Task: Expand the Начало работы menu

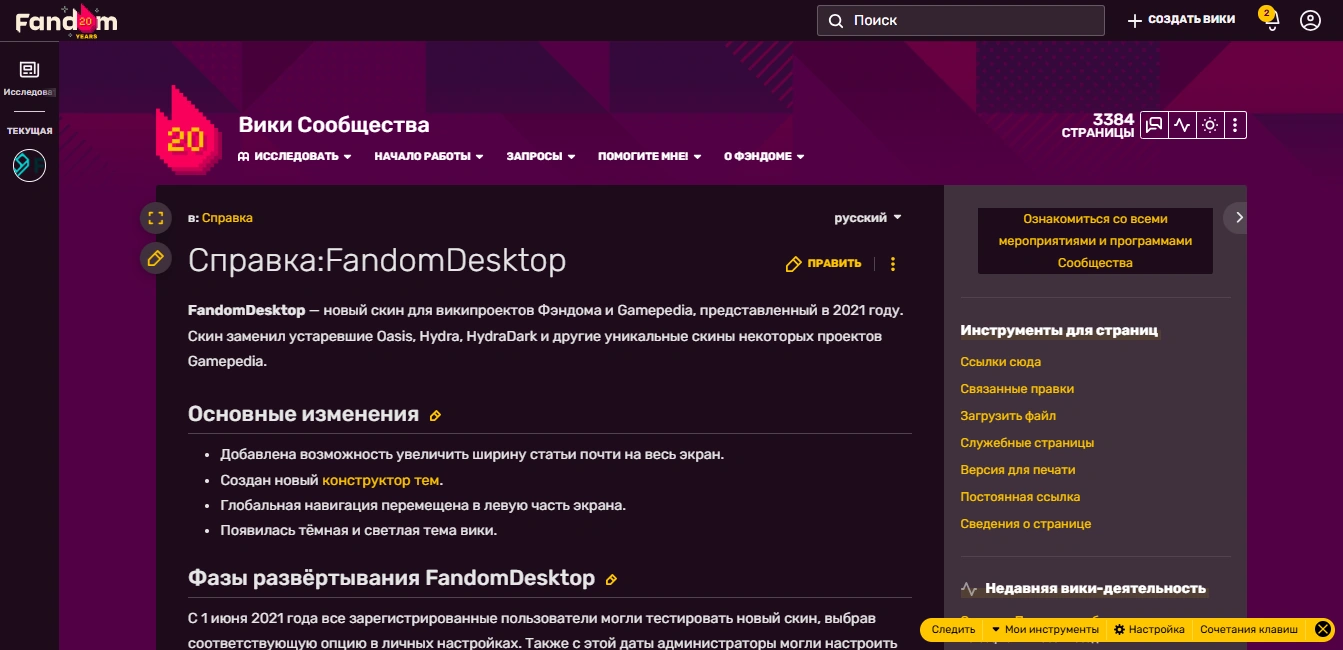Action: [429, 156]
